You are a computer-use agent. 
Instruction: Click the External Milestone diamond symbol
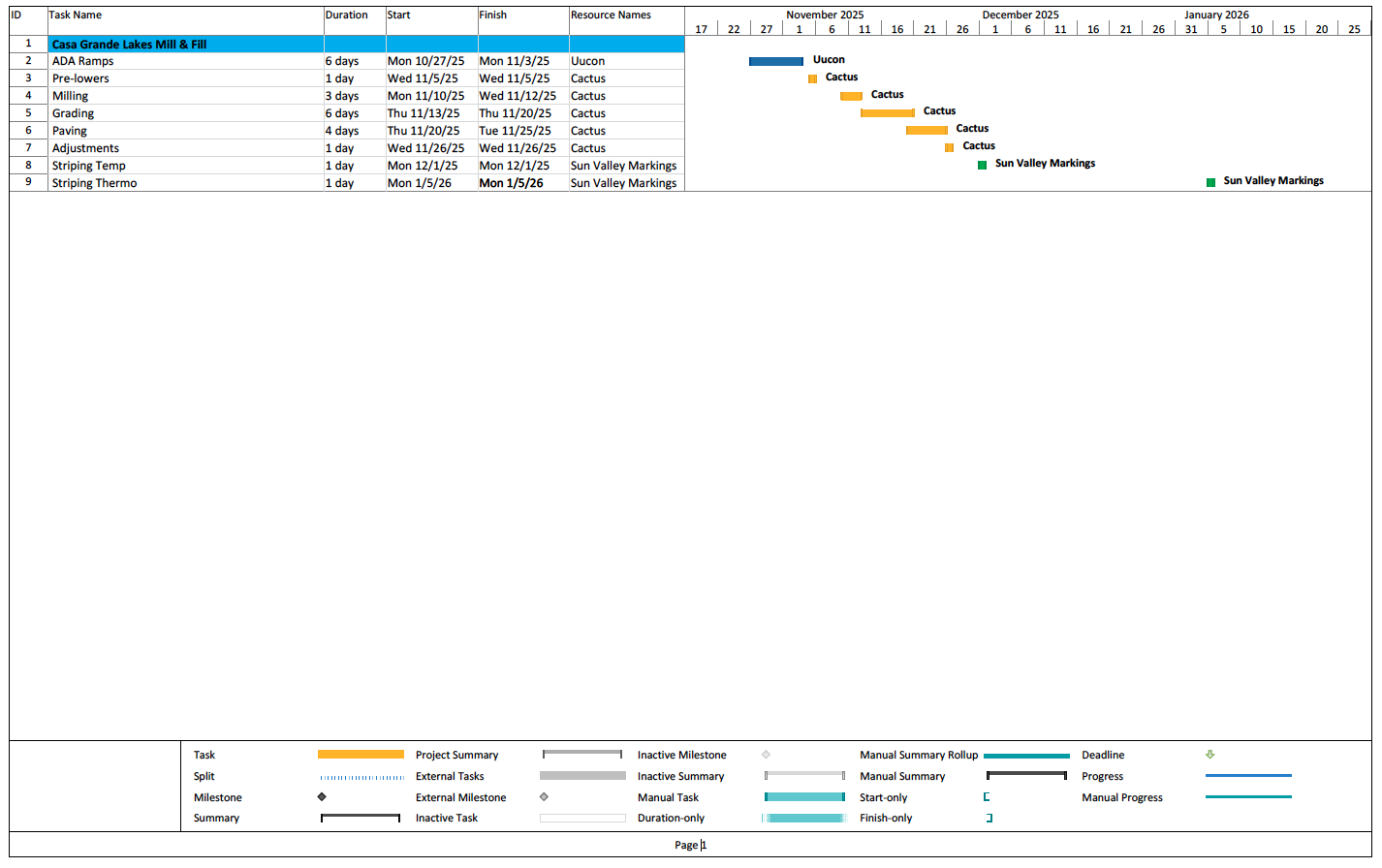(544, 797)
